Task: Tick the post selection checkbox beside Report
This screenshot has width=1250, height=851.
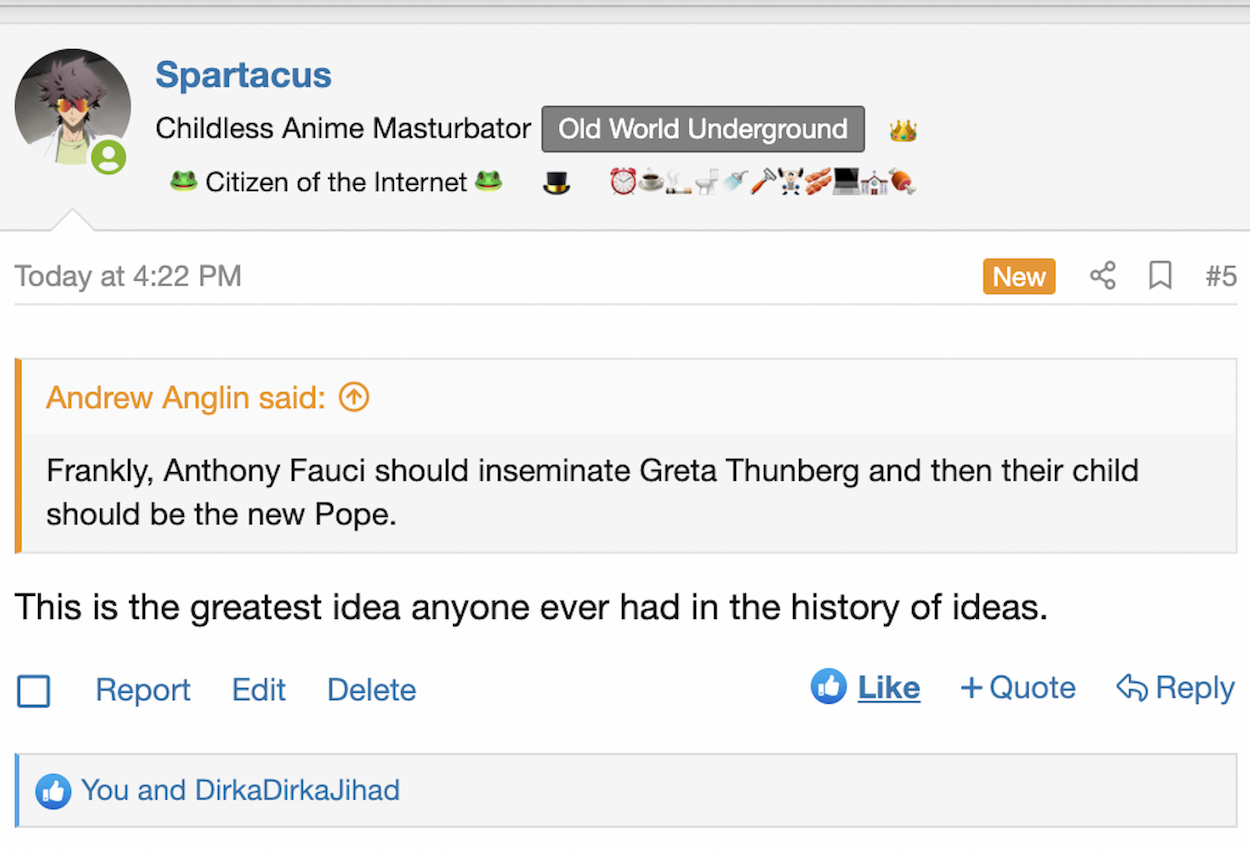Action: click(34, 691)
